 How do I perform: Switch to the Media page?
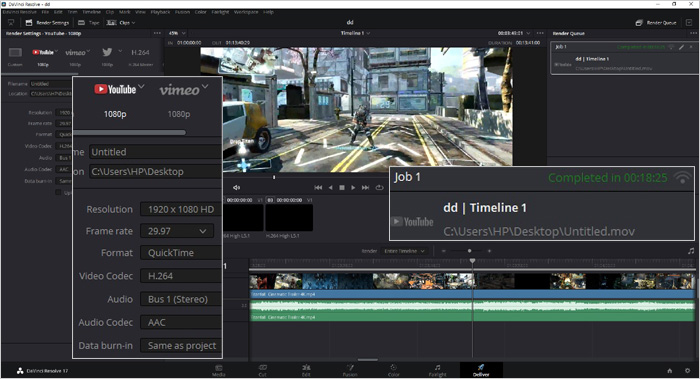(x=218, y=371)
